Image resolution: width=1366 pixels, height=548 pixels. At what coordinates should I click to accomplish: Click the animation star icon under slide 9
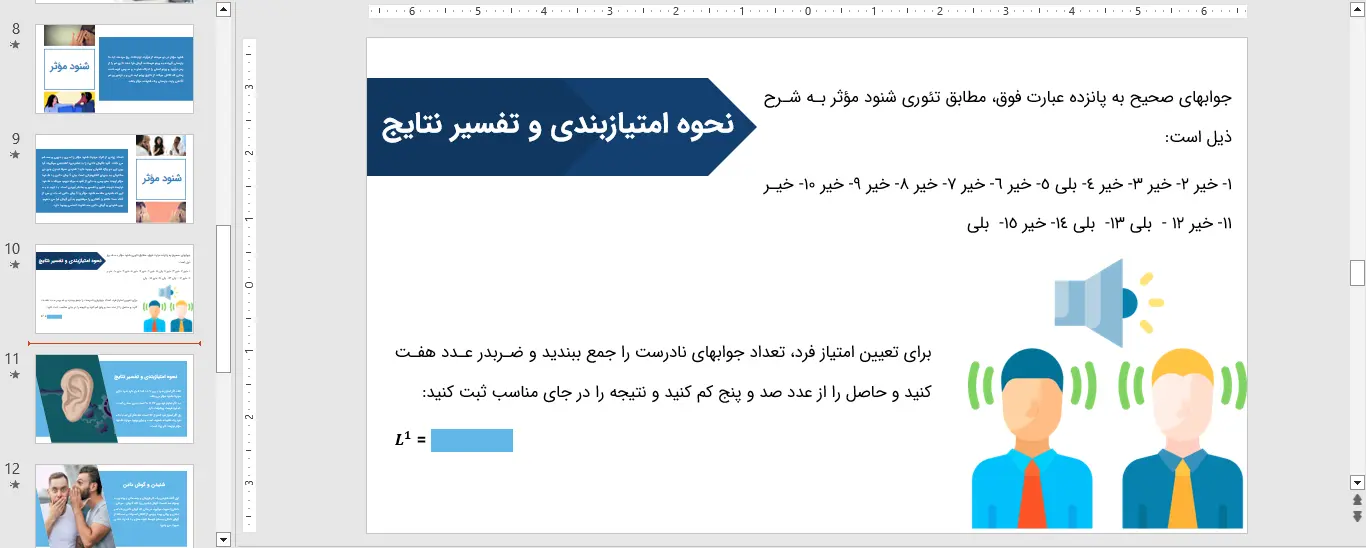[x=14, y=155]
